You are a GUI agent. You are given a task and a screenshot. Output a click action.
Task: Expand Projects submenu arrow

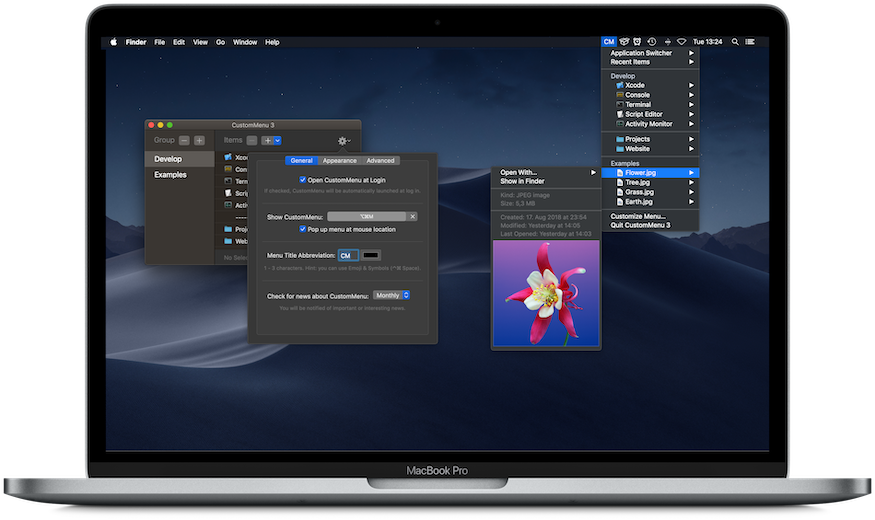[691, 139]
